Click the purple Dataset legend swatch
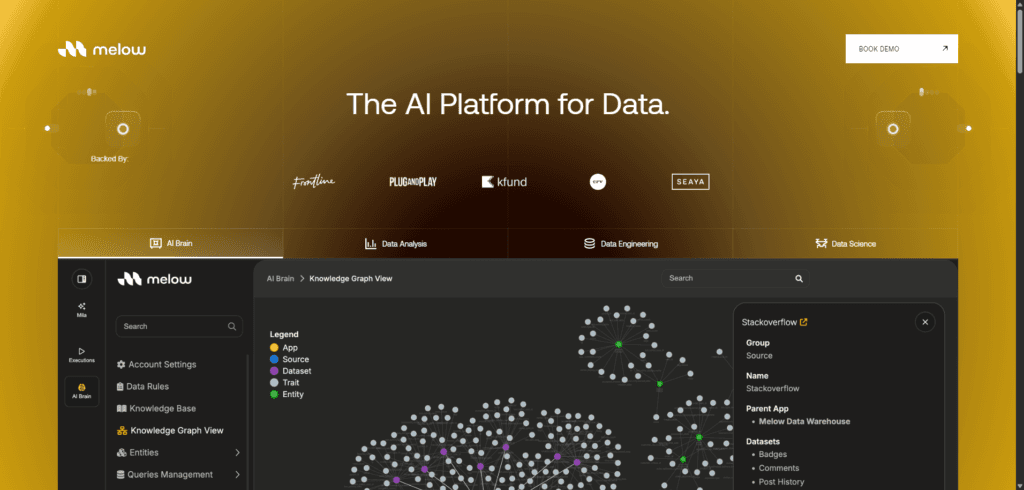The width and height of the screenshot is (1024, 490). (275, 371)
